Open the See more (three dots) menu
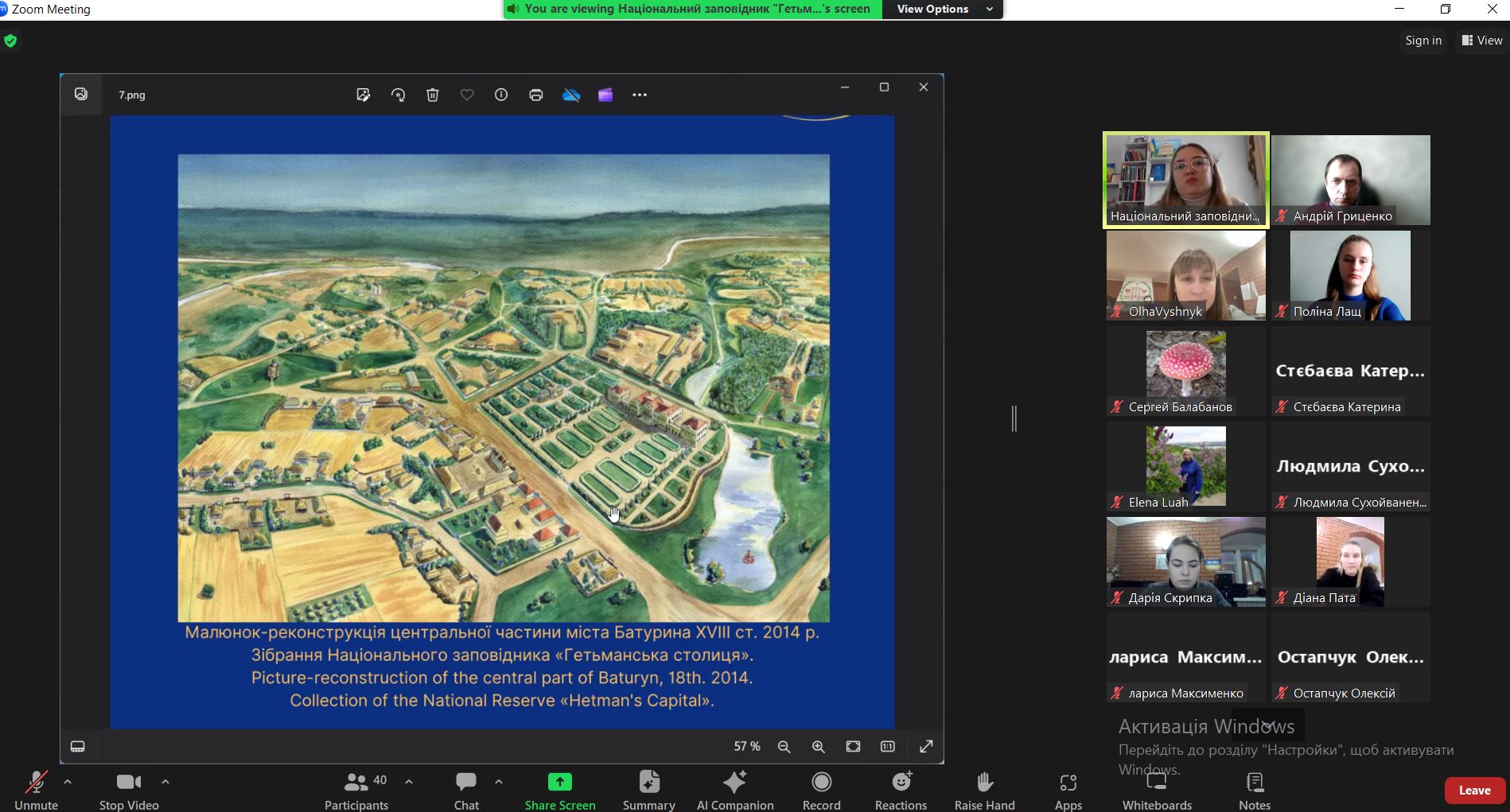Image resolution: width=1510 pixels, height=812 pixels. (640, 95)
